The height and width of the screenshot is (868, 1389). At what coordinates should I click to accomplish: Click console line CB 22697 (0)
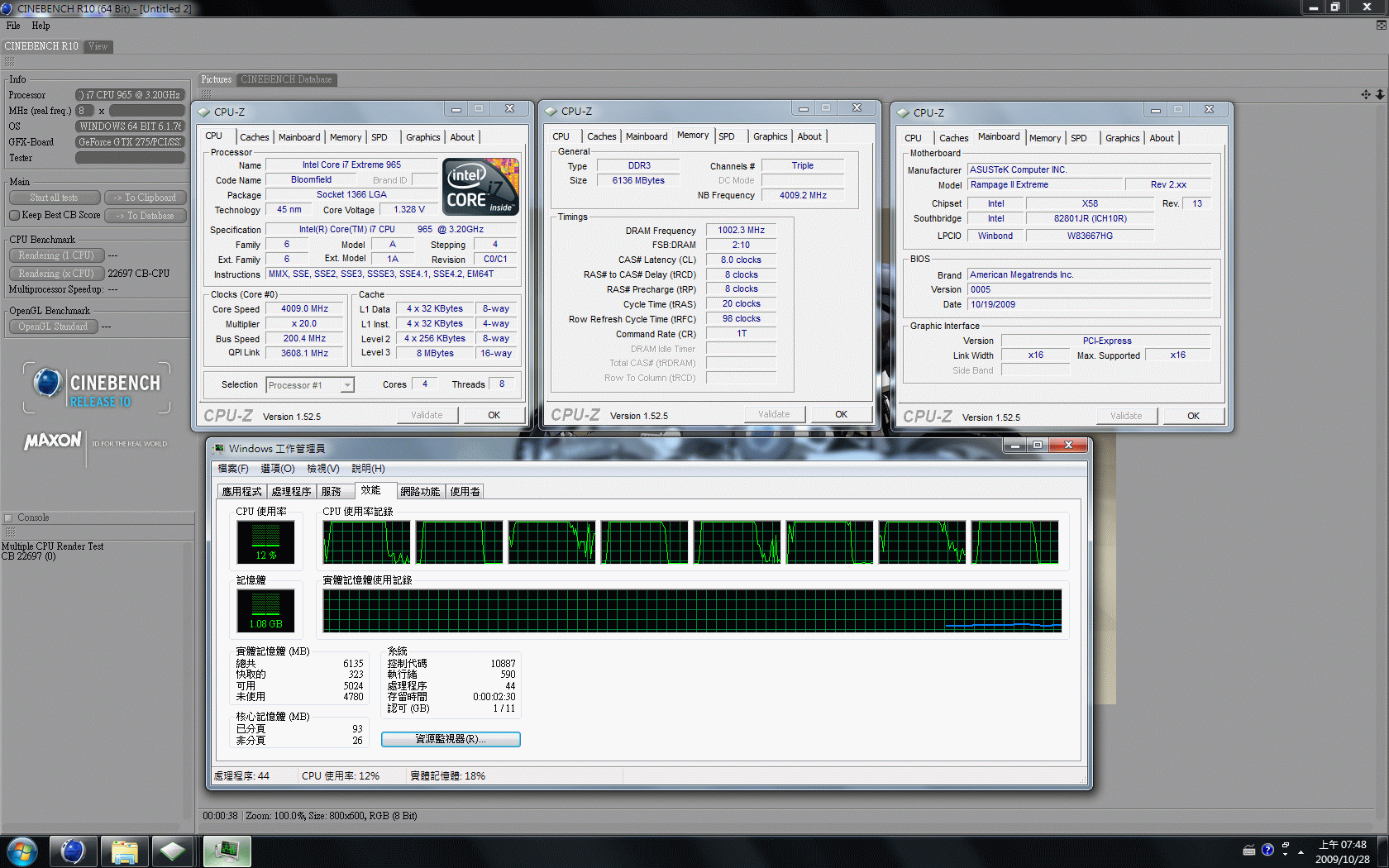point(28,556)
